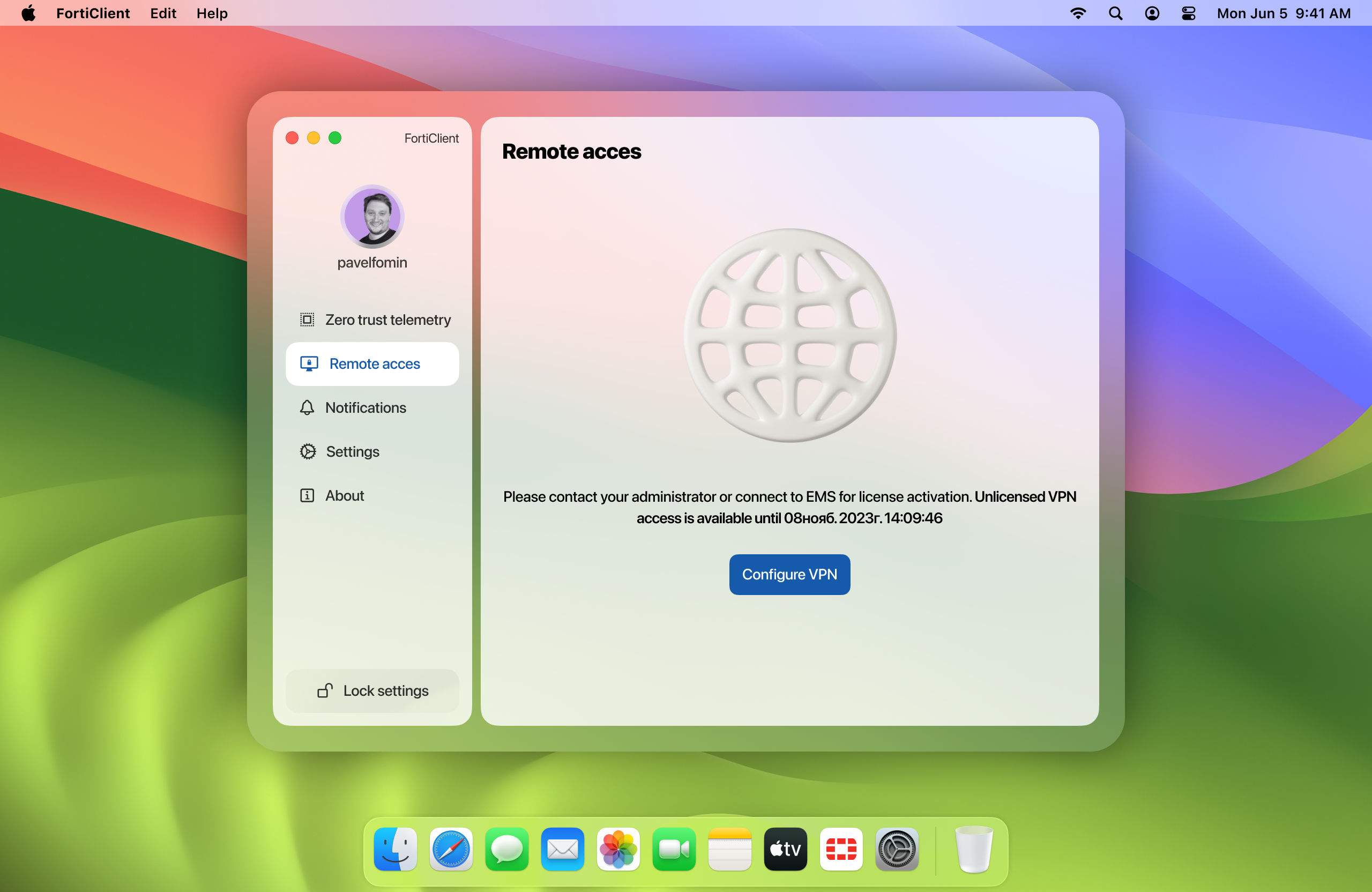Open Spotlight search in menu bar
Screen dimensions: 1372x892
1115,13
